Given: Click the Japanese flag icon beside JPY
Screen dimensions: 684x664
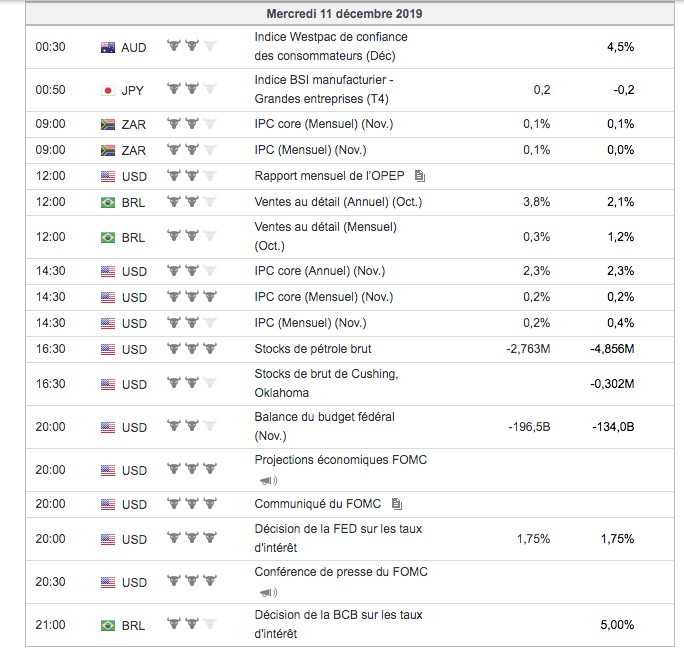Looking at the screenshot, I should click(108, 90).
